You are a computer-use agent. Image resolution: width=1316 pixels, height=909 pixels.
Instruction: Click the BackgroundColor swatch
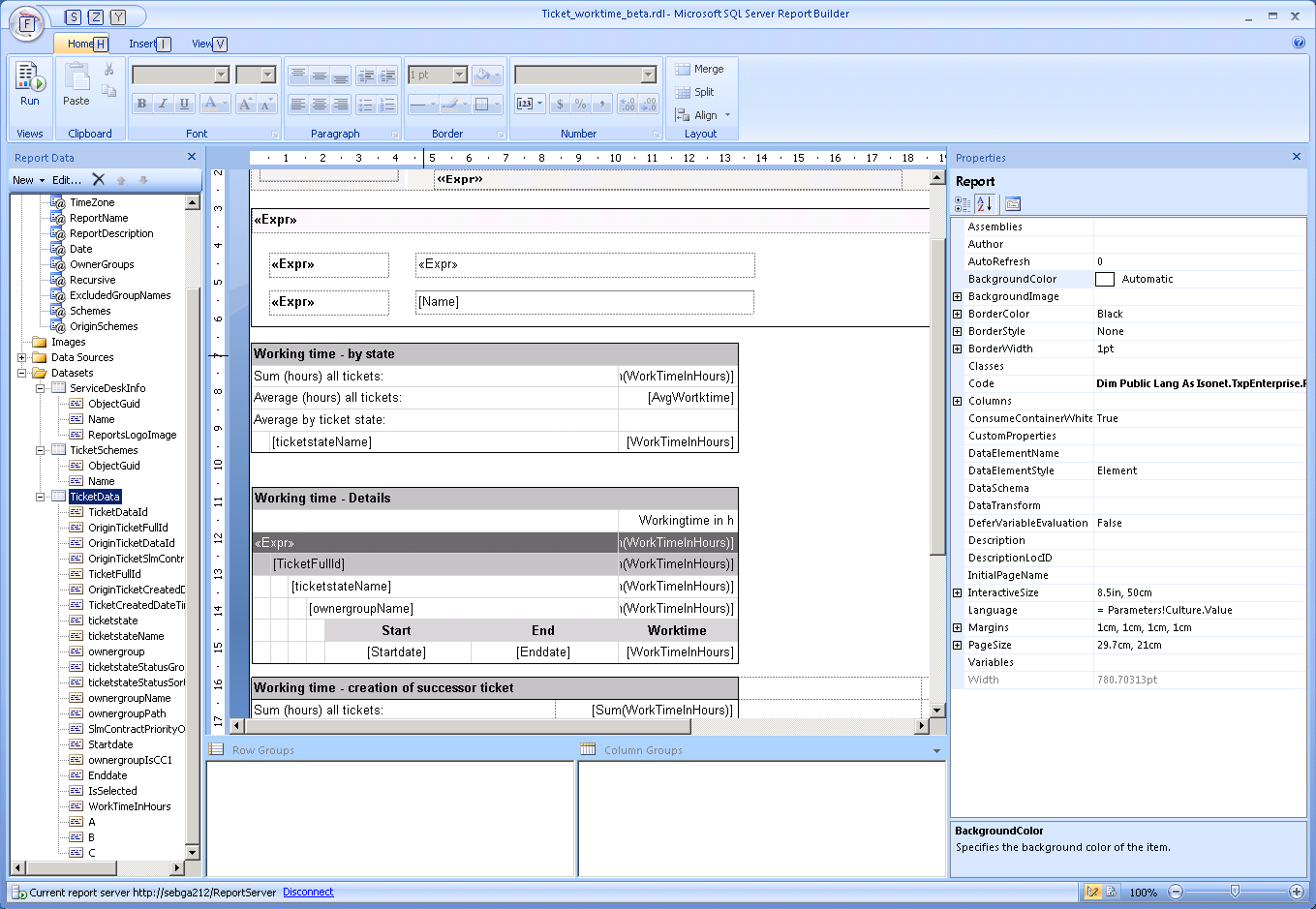1105,279
